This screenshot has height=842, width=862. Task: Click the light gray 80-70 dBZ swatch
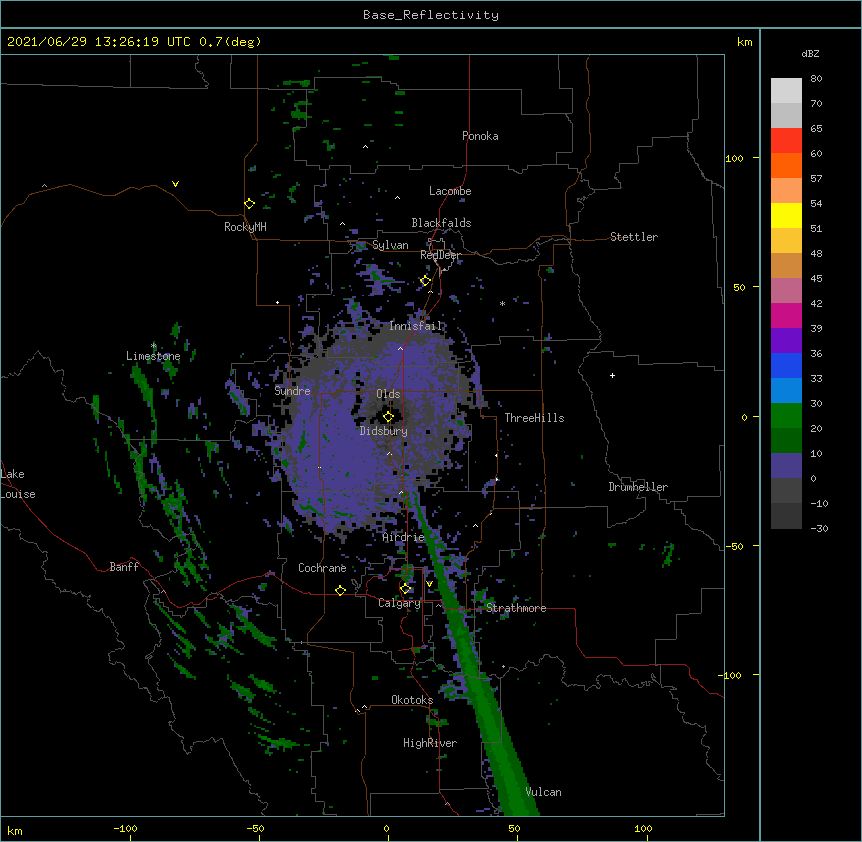tap(786, 91)
